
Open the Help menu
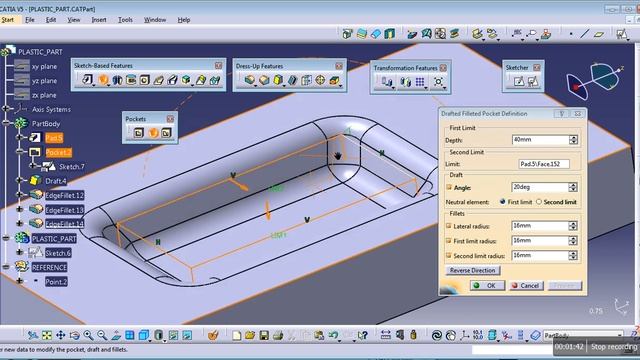pyautogui.click(x=184, y=20)
